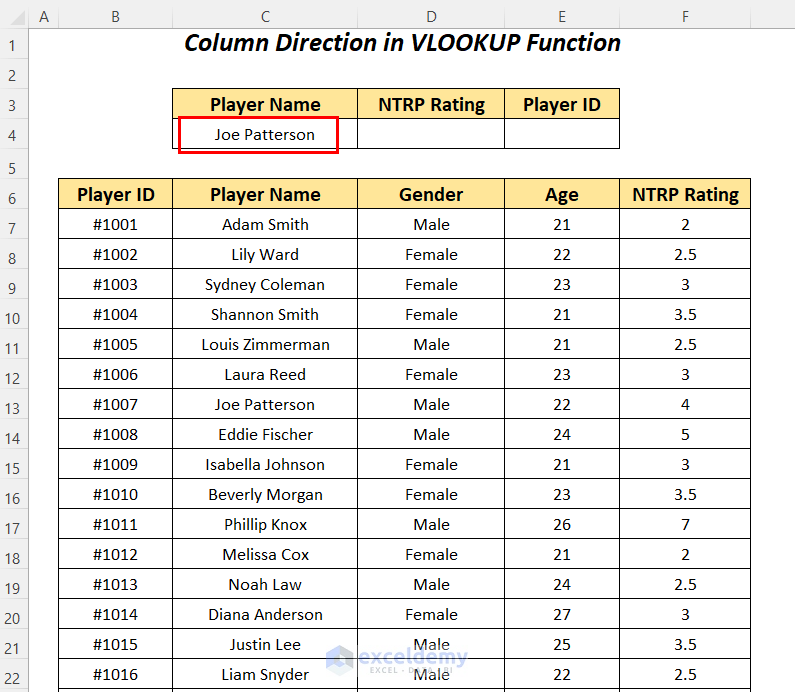Select the column C header

coord(265,17)
